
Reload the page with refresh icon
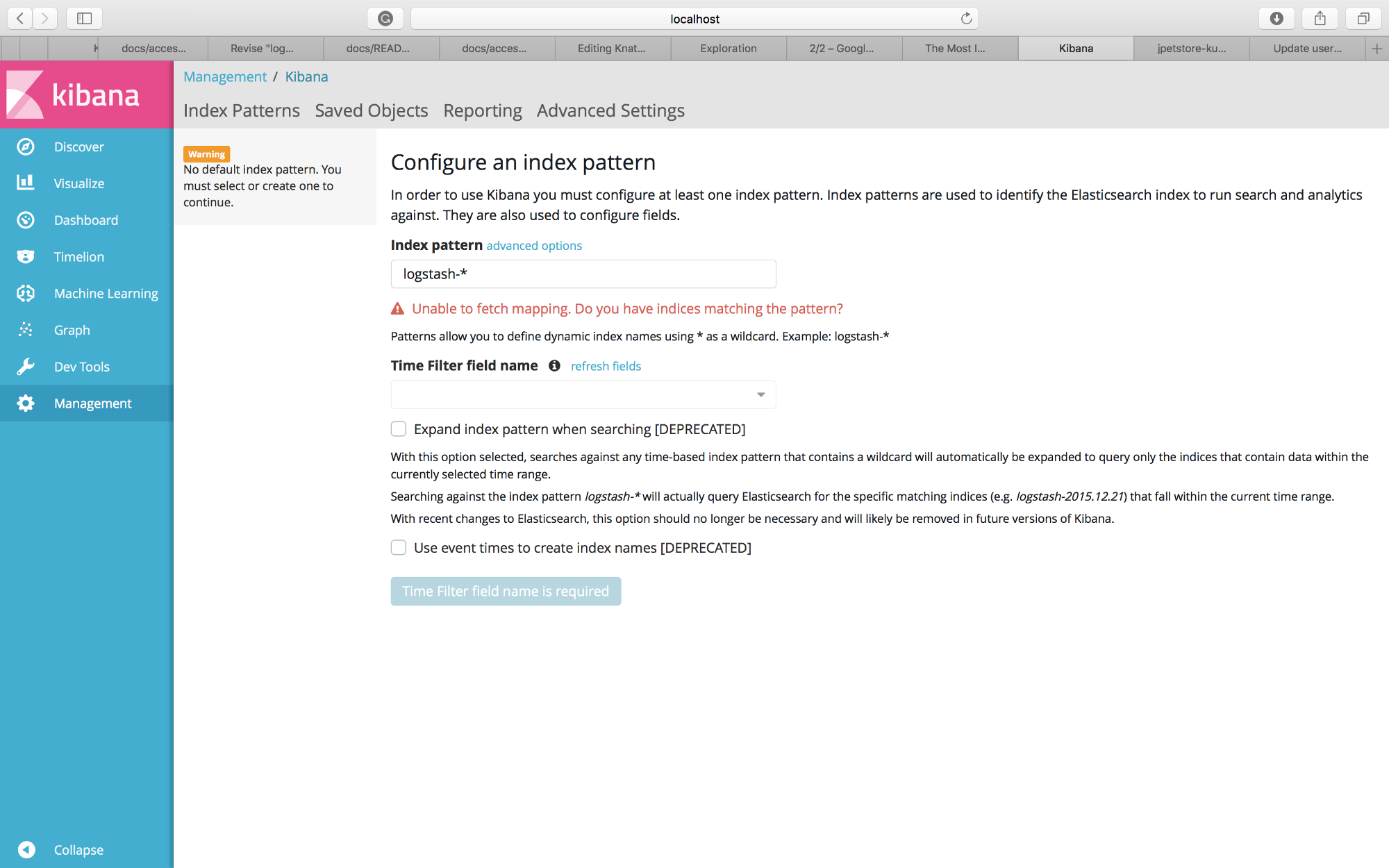(966, 19)
